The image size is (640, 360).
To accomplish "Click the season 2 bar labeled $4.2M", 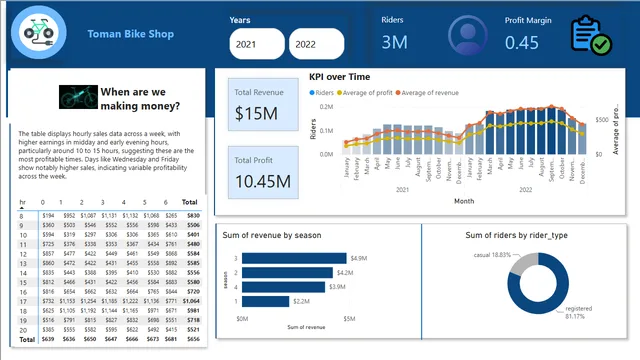I will click(x=287, y=273).
